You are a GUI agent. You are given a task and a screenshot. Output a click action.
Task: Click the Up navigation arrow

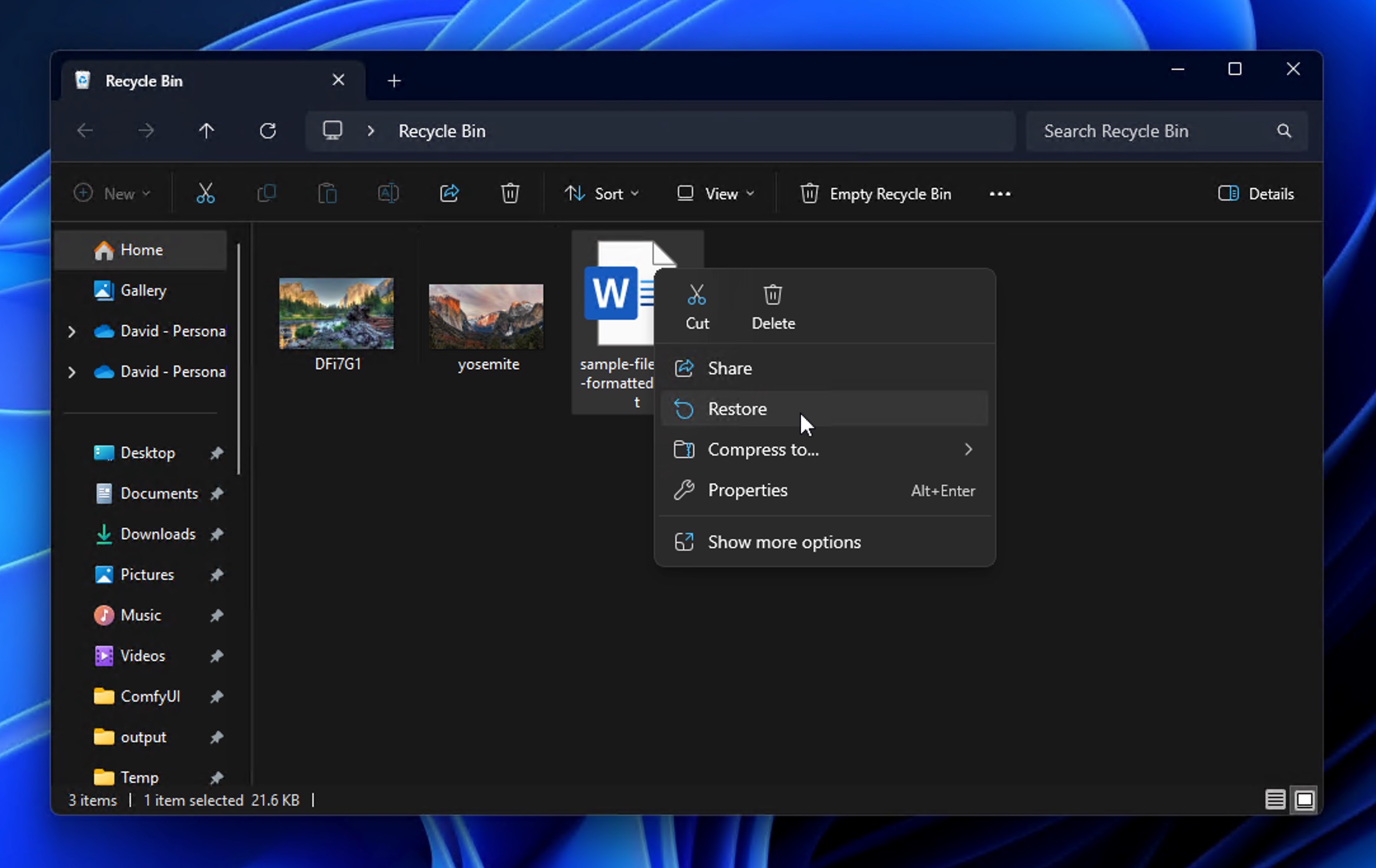(x=206, y=131)
